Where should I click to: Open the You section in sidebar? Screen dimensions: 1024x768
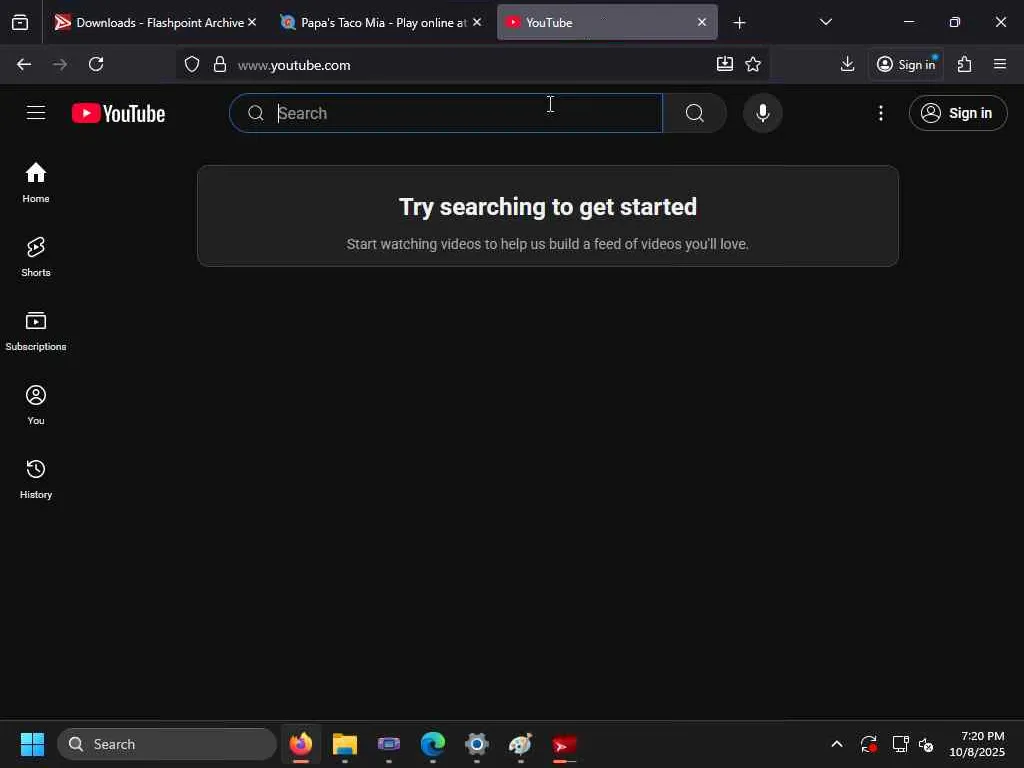(36, 405)
